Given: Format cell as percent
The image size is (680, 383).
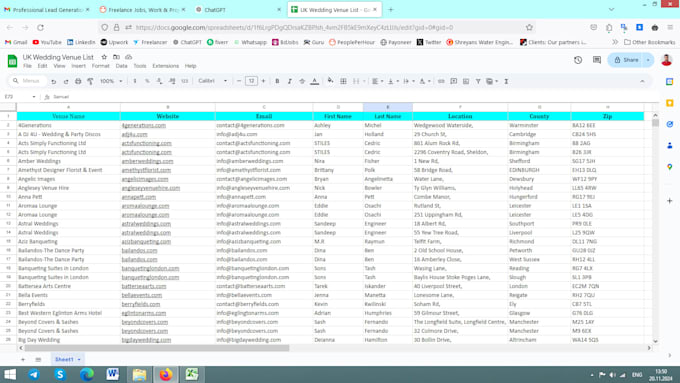Looking at the screenshot, I should 147,81.
